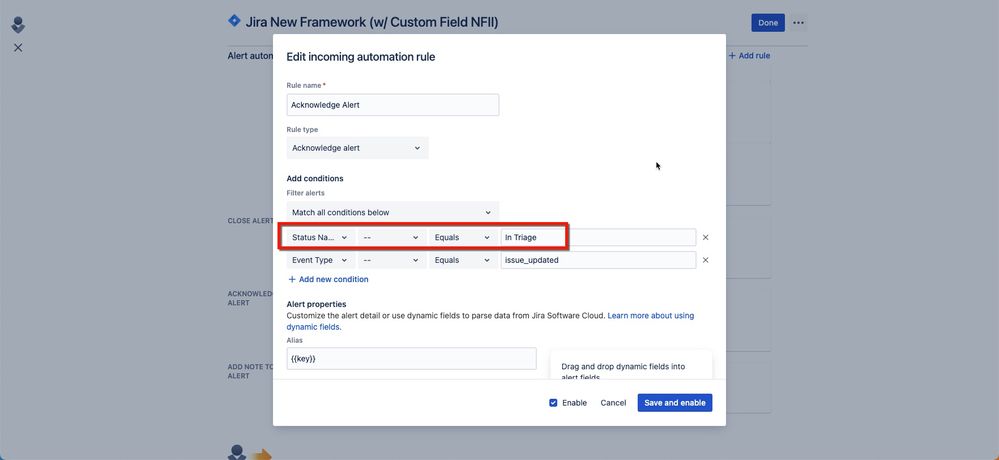Click the Done button
The image size is (999, 460).
[x=768, y=23]
